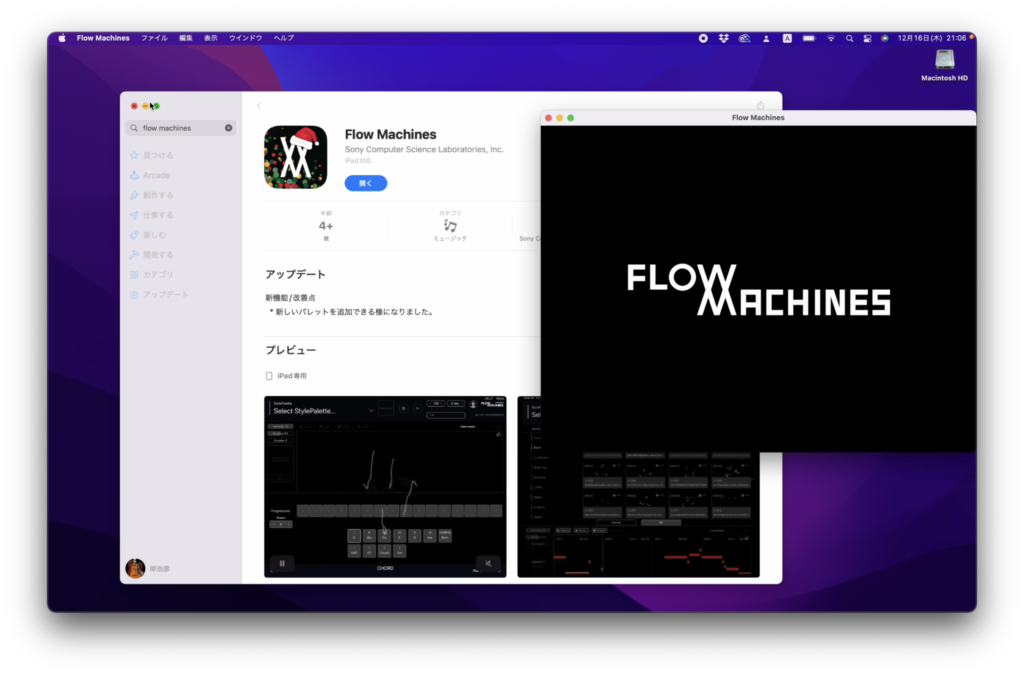1024x675 pixels.
Task: Open the first Select StylePalette preview screenshot
Action: (385, 487)
